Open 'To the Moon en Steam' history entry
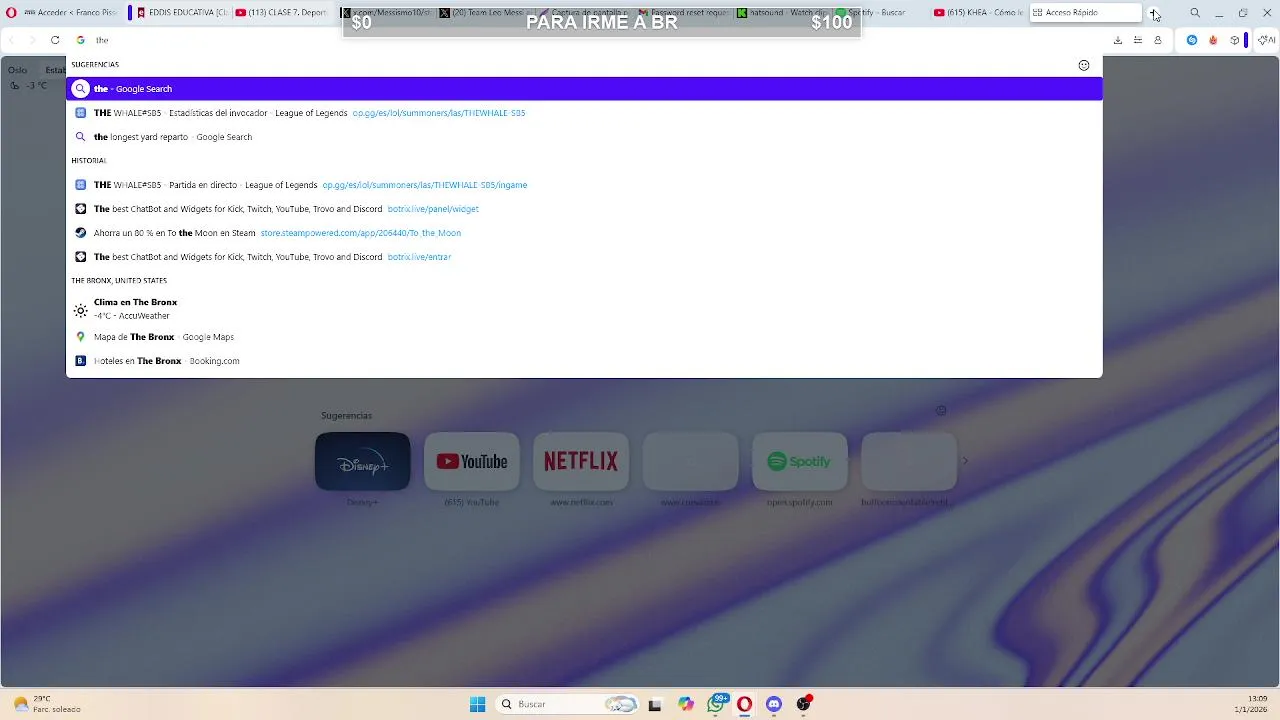 coord(584,233)
